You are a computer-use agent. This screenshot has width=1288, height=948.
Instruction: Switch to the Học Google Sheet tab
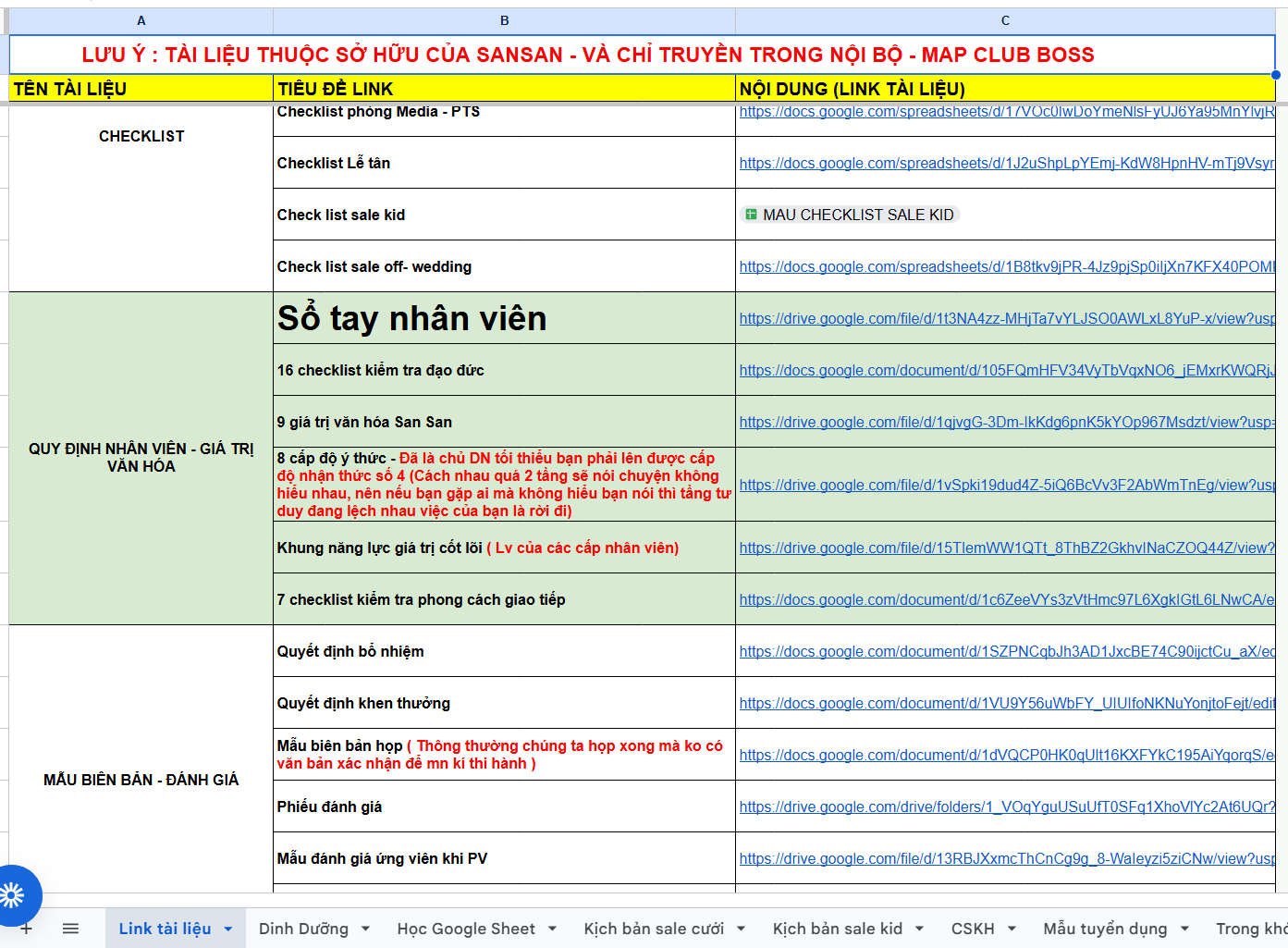coord(466,929)
